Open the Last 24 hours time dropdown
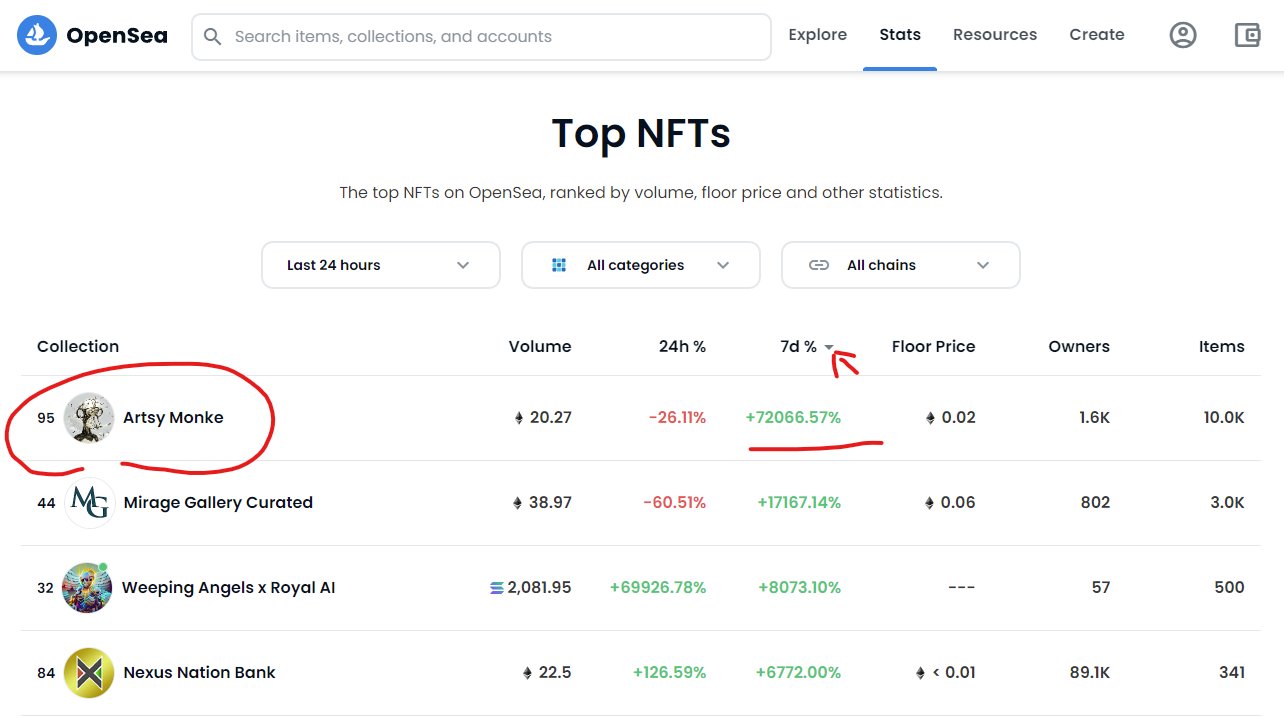1284x718 pixels. 381,265
